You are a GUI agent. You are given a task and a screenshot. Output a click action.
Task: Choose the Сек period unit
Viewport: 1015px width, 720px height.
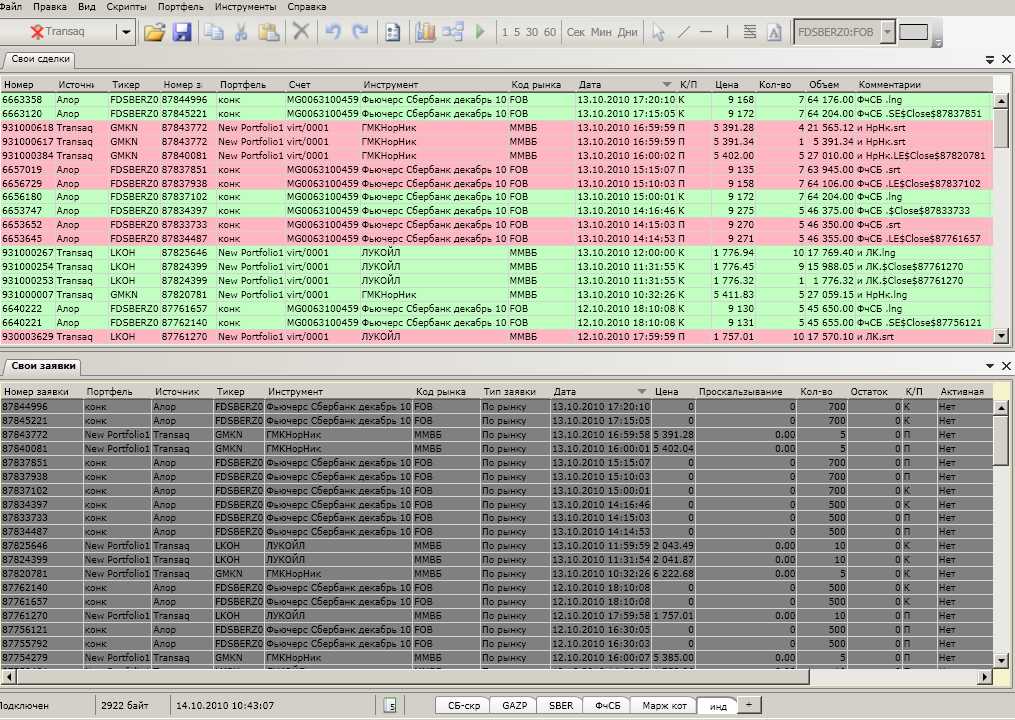pyautogui.click(x=575, y=32)
